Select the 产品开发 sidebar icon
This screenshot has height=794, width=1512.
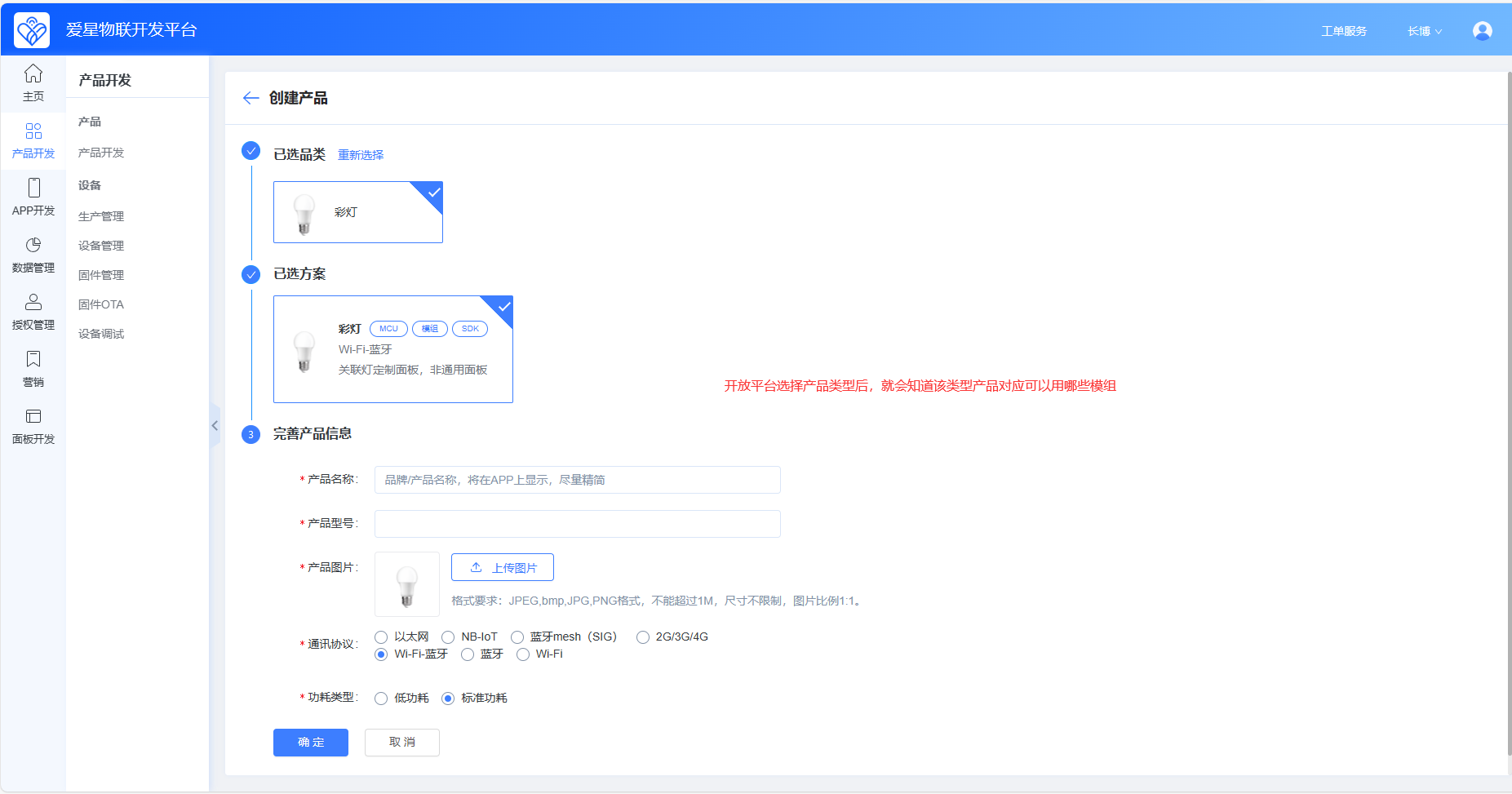(x=33, y=131)
